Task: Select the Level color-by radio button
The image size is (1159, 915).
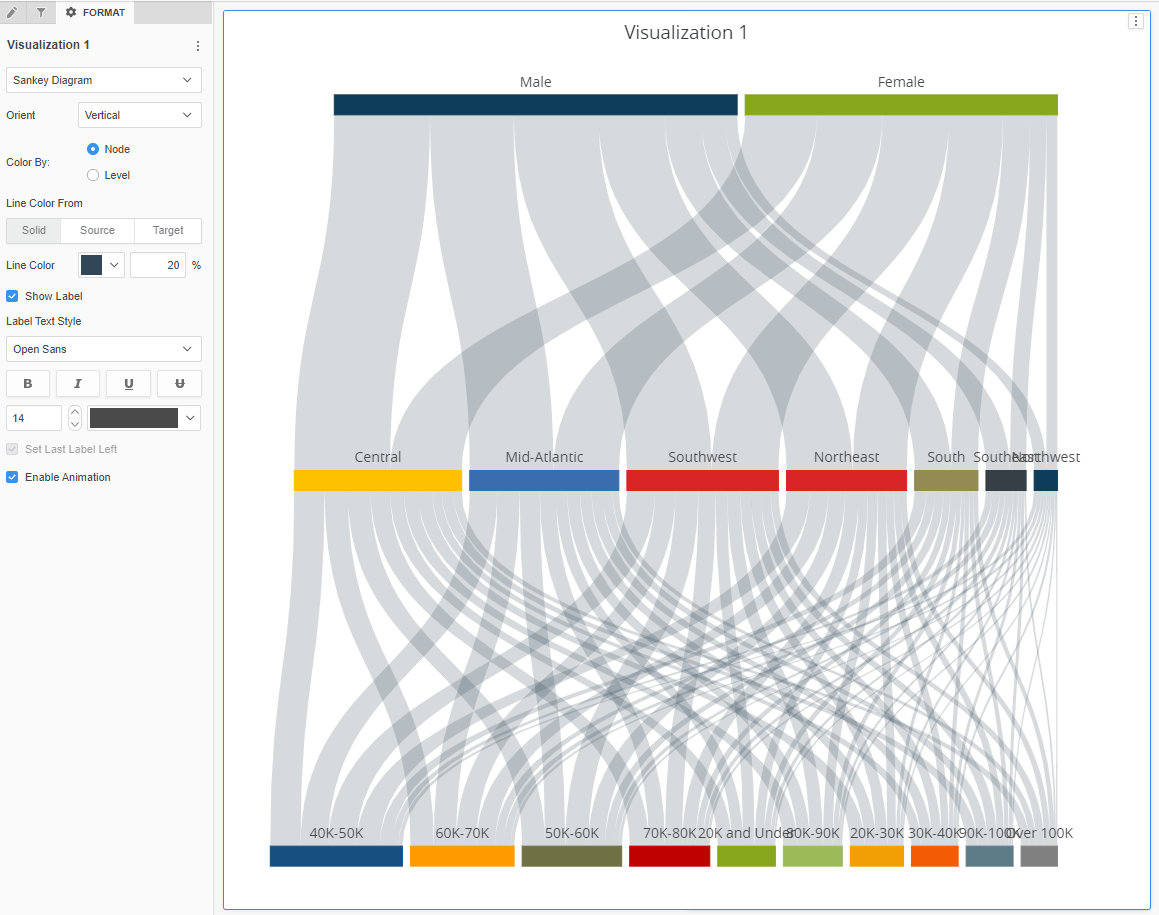Action: (93, 175)
